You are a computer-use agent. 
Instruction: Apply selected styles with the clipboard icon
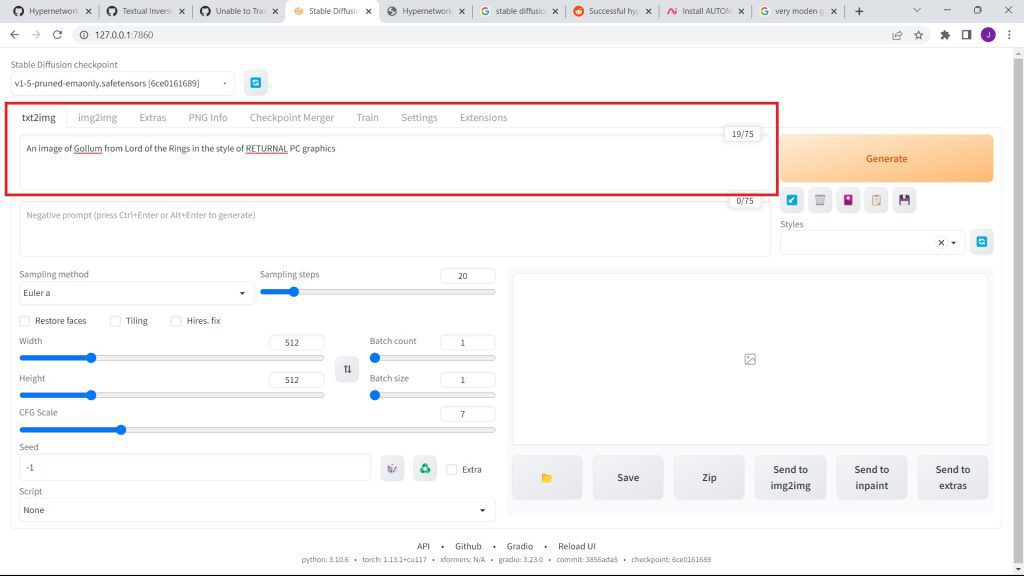click(876, 200)
